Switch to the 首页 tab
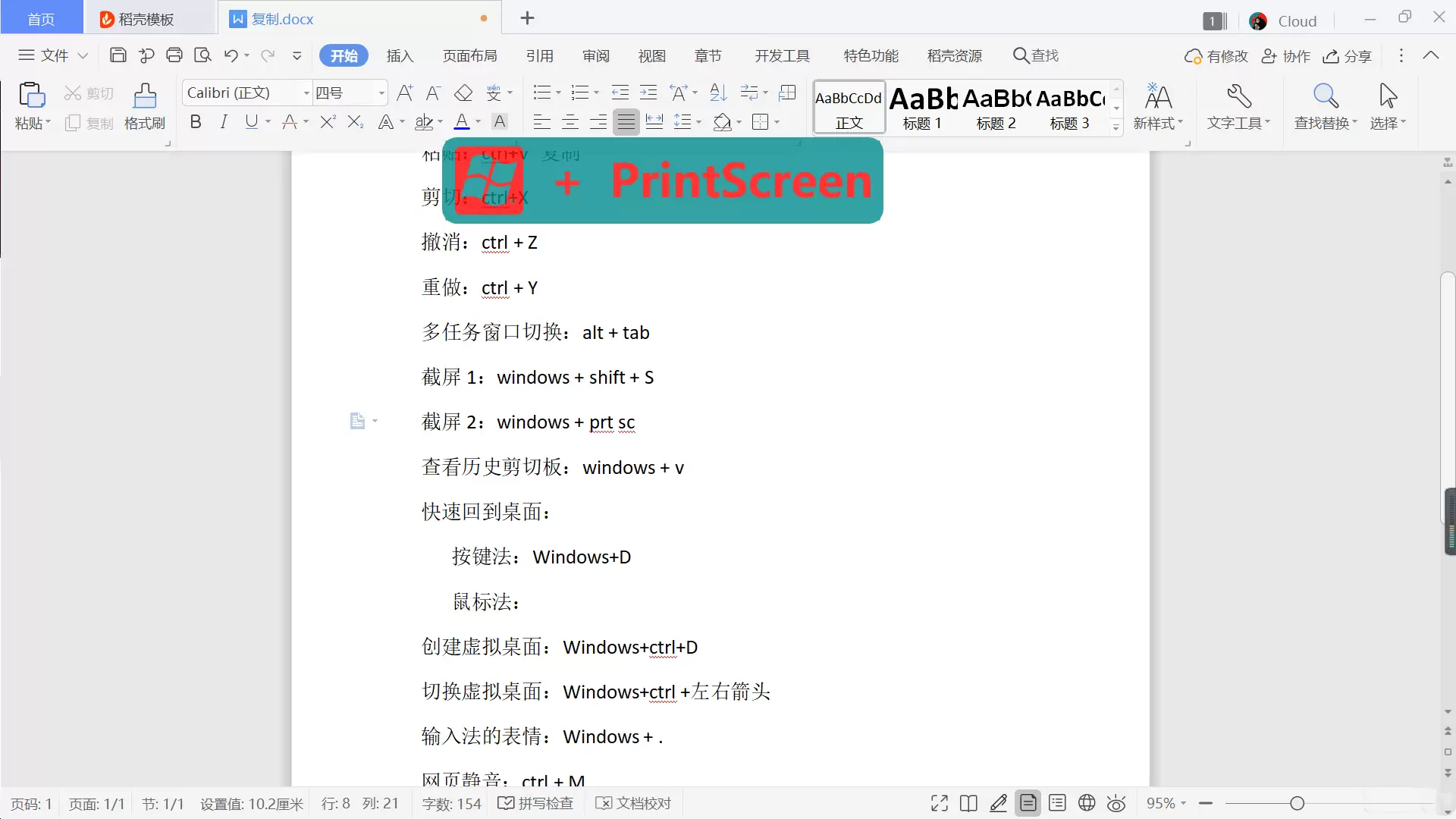The image size is (1456, 819). point(41,19)
